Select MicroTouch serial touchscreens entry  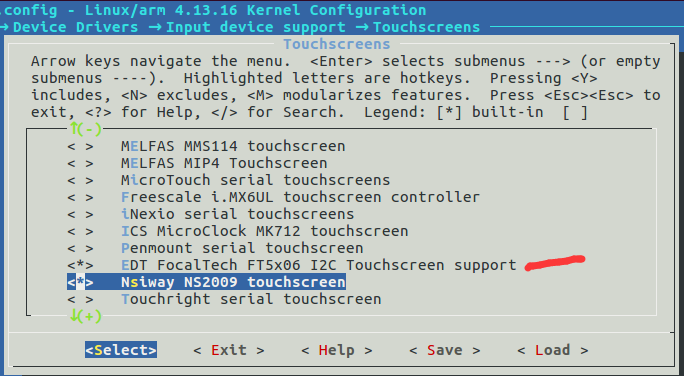(x=255, y=180)
